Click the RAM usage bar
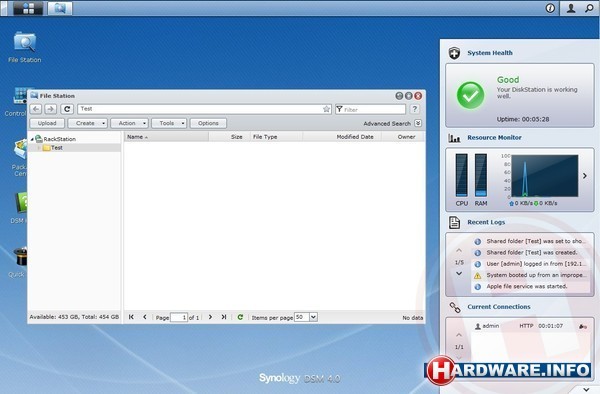This screenshot has width=600, height=394. click(481, 175)
